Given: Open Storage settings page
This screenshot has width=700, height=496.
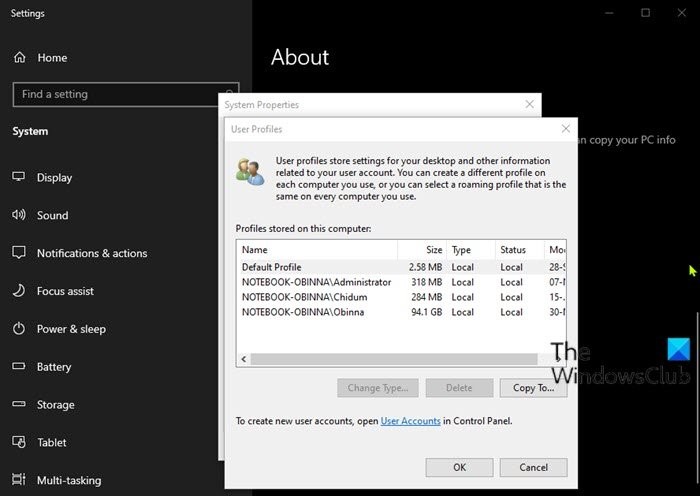Looking at the screenshot, I should (x=55, y=405).
